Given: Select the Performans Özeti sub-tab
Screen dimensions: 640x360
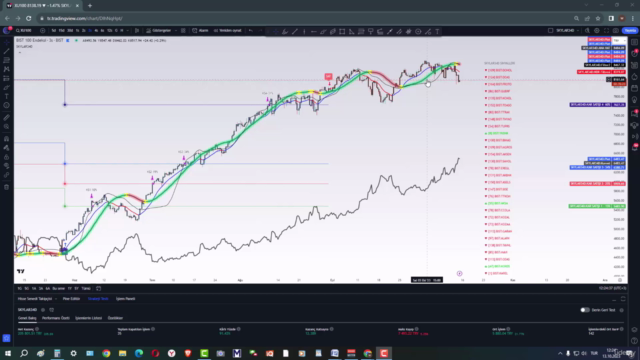Looking at the screenshot, I should click(x=56, y=318).
